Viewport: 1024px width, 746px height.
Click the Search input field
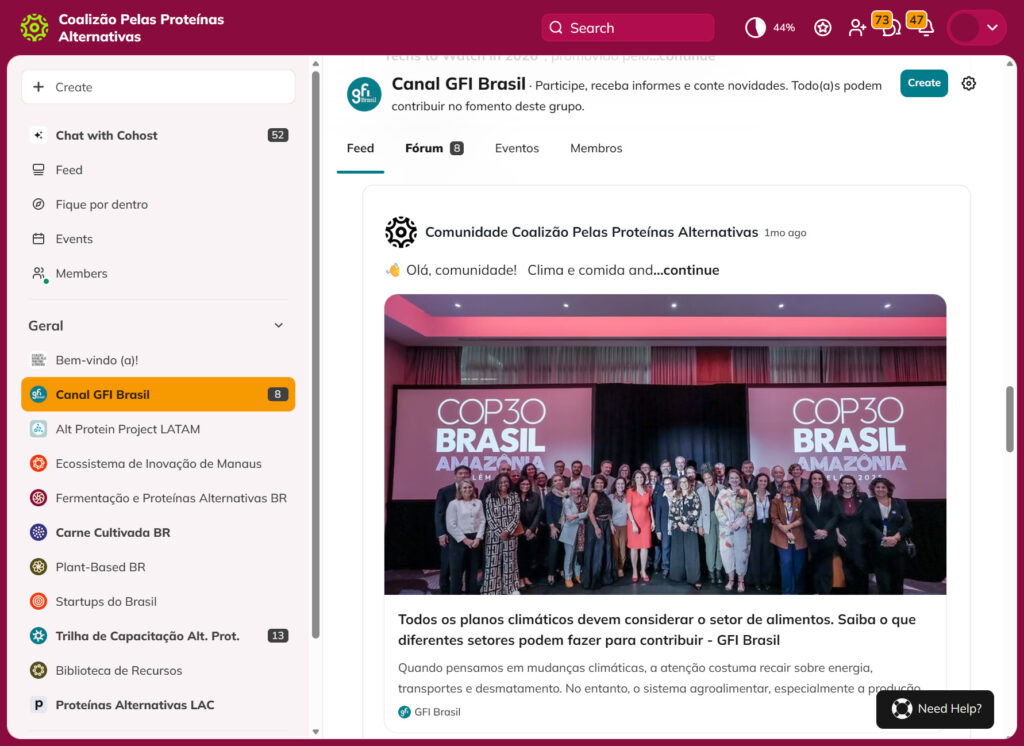[628, 28]
